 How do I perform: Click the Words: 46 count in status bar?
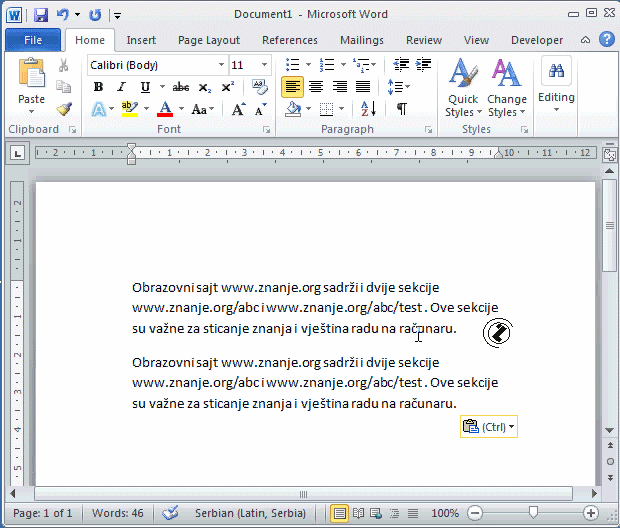coord(115,513)
